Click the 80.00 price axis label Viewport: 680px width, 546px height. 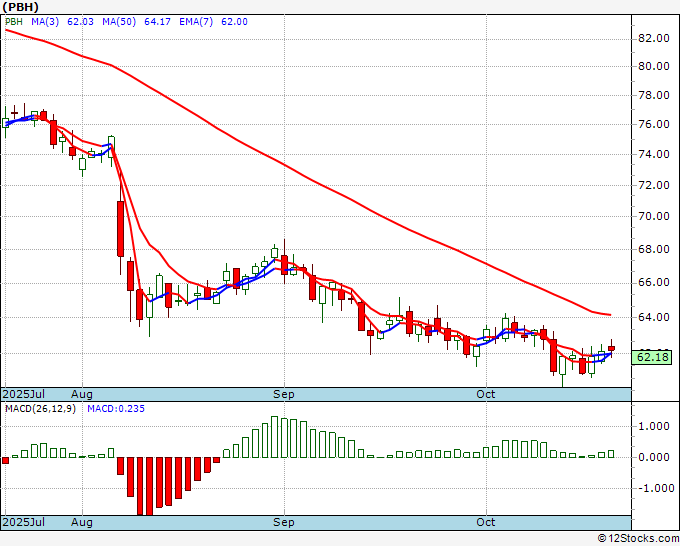(x=654, y=66)
